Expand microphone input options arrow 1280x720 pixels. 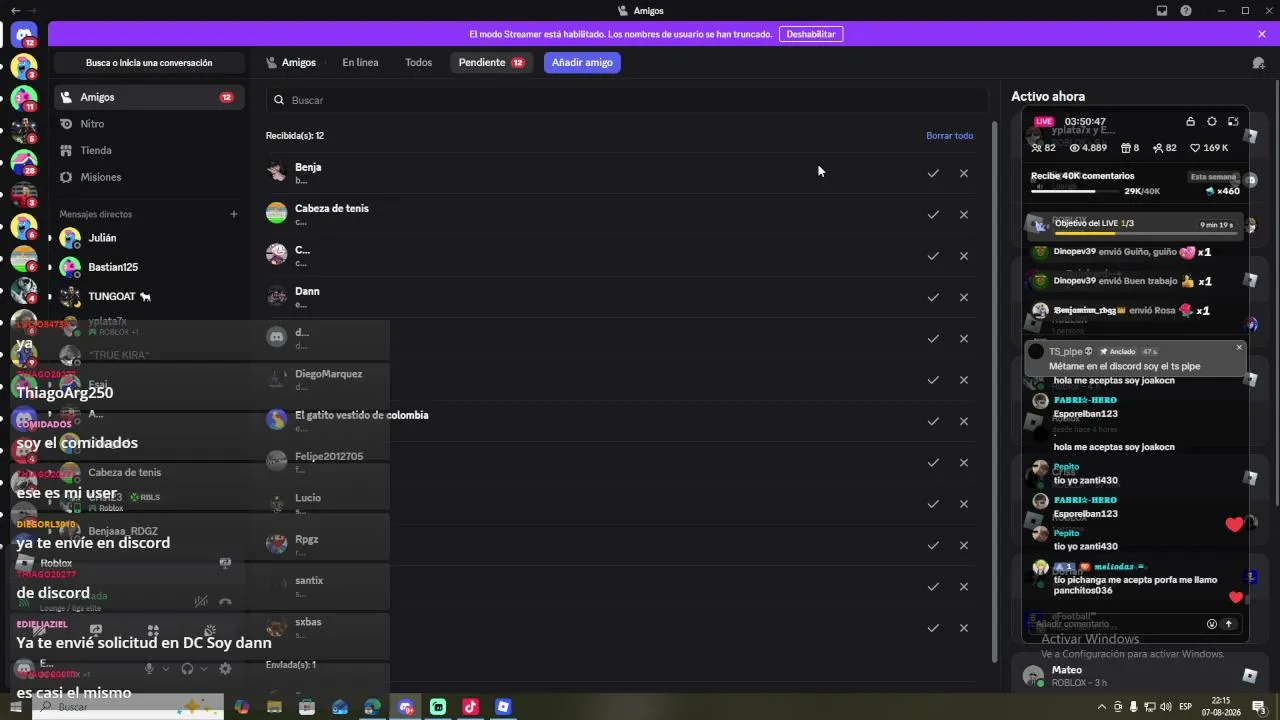165,668
